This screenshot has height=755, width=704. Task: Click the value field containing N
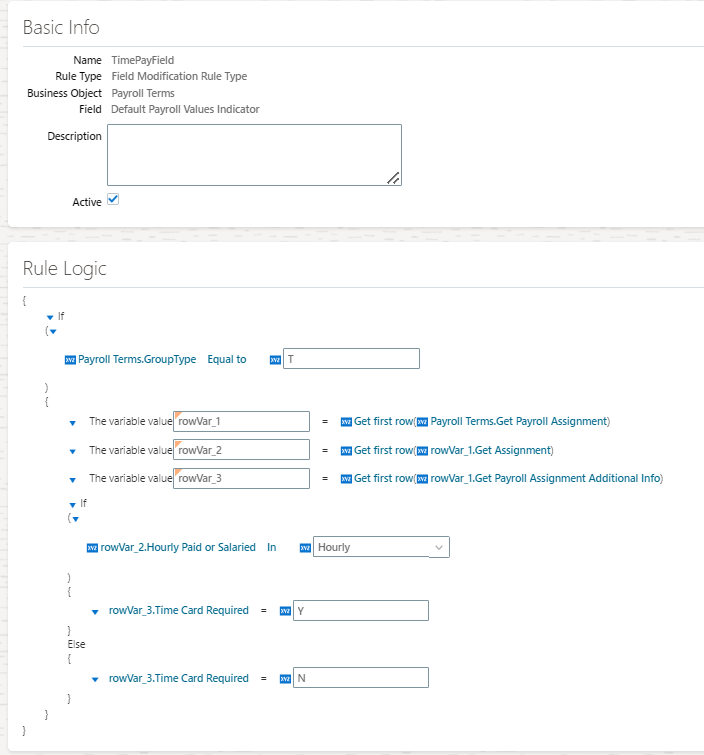coord(361,677)
